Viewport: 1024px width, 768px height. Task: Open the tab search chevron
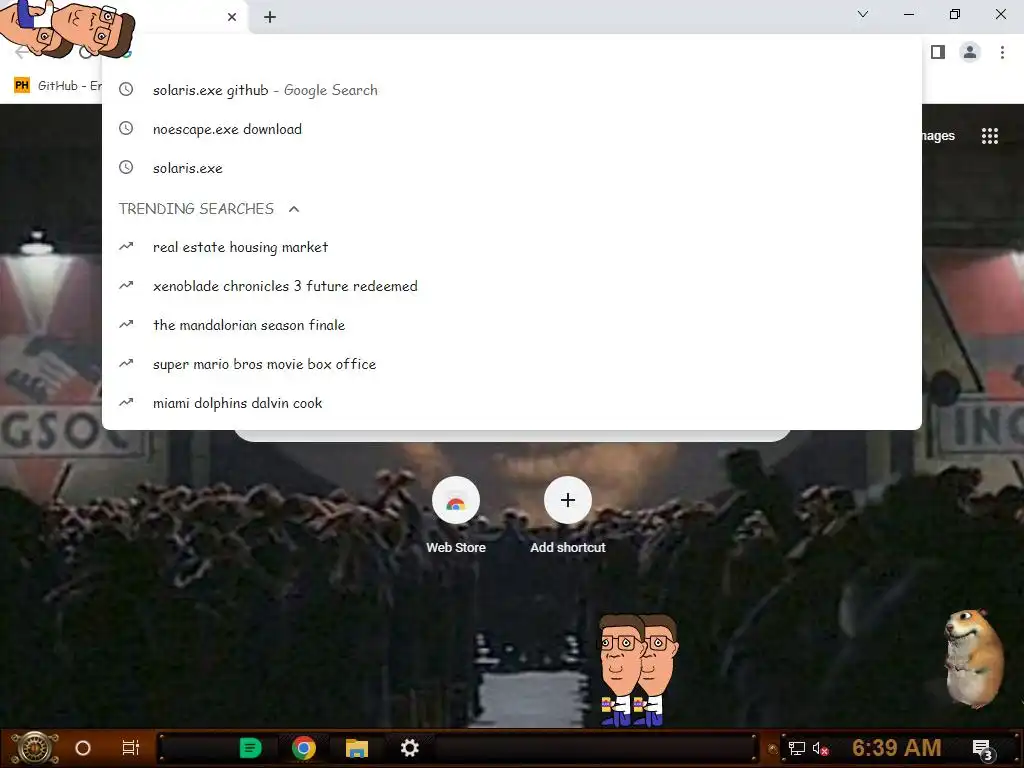pyautogui.click(x=863, y=14)
